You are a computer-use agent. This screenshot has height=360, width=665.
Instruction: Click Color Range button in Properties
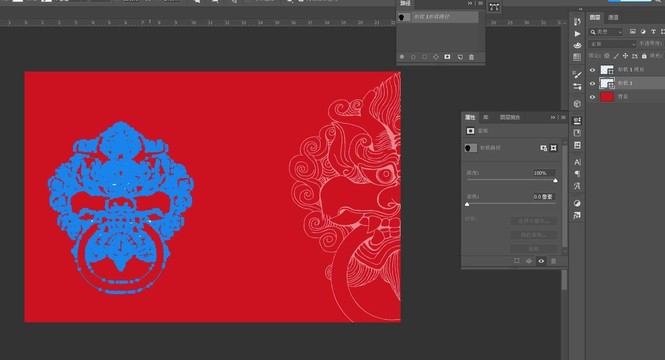(x=534, y=235)
